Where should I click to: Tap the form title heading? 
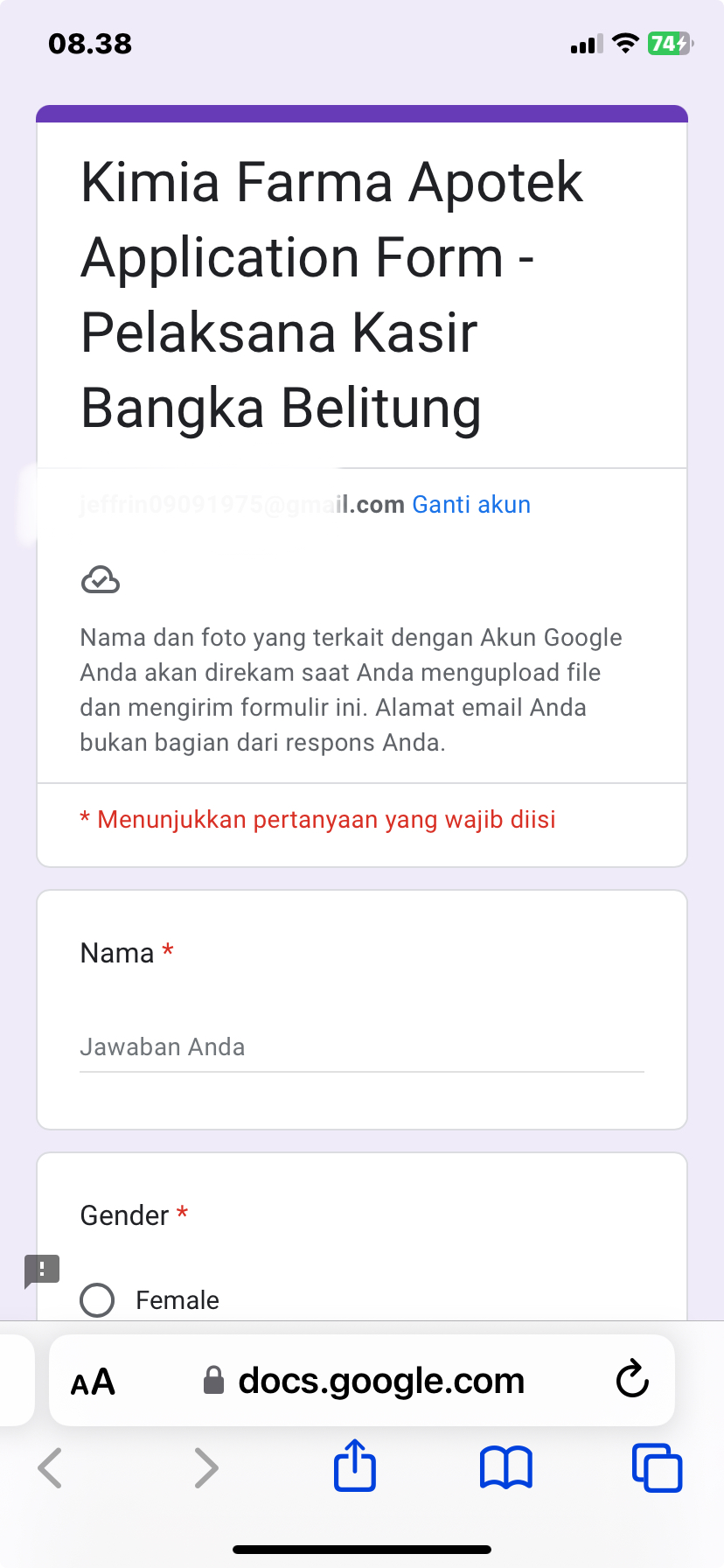(332, 295)
